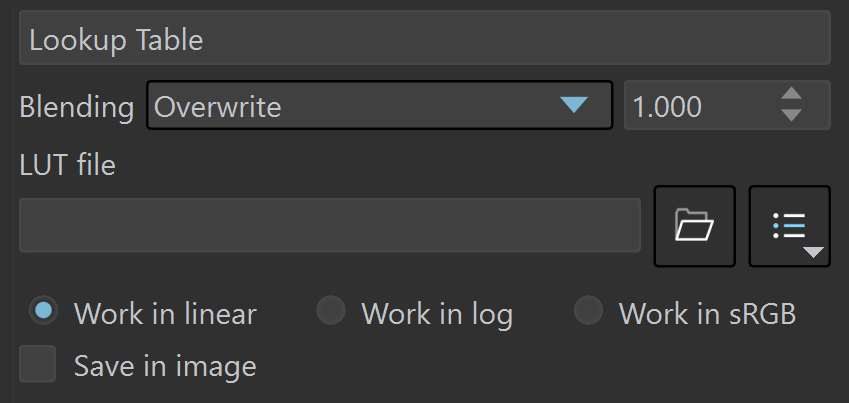Open the LUT file browse folder icon
Screen dimensions: 849x403
(694, 226)
